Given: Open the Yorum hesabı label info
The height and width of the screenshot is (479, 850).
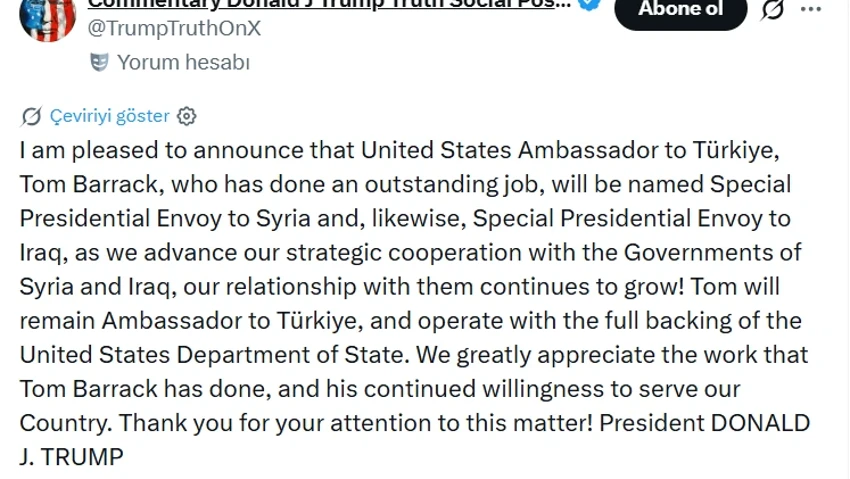Looking at the screenshot, I should [183, 62].
